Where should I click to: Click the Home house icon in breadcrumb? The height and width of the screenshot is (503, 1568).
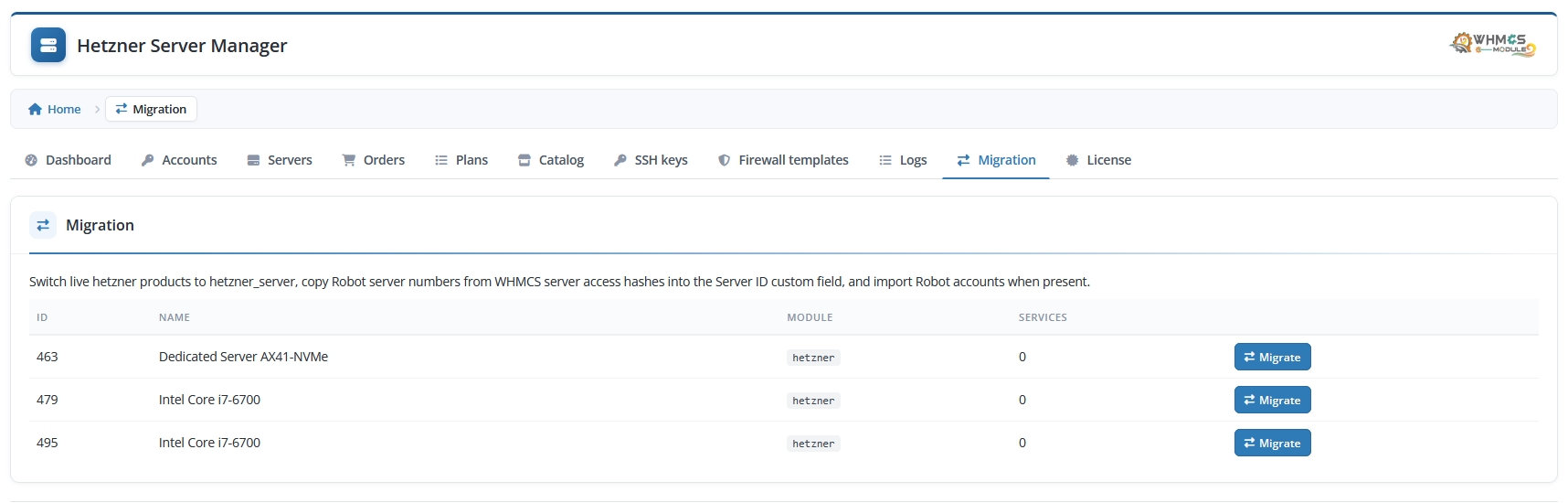[35, 109]
